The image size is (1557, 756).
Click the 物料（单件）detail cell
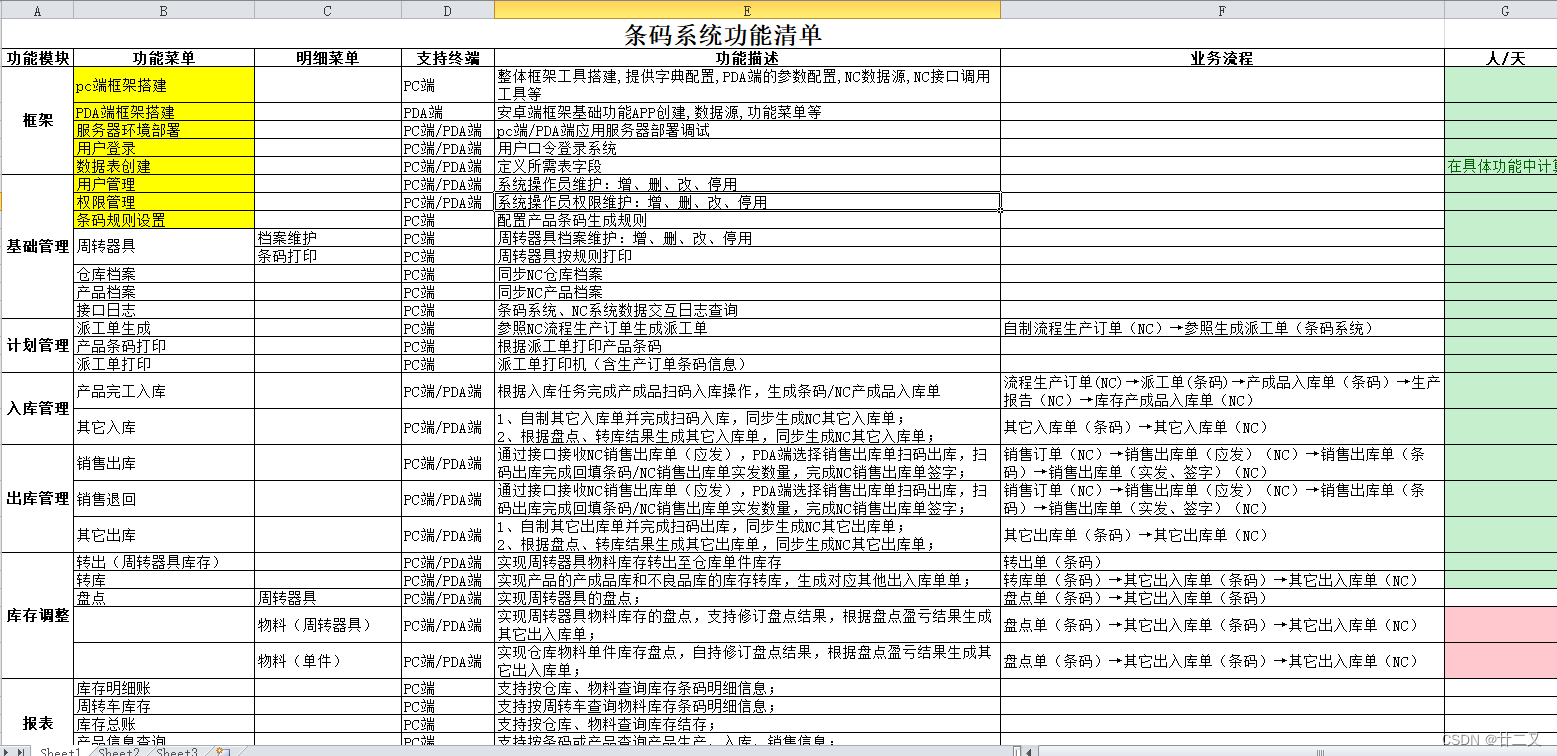pyautogui.click(x=328, y=661)
